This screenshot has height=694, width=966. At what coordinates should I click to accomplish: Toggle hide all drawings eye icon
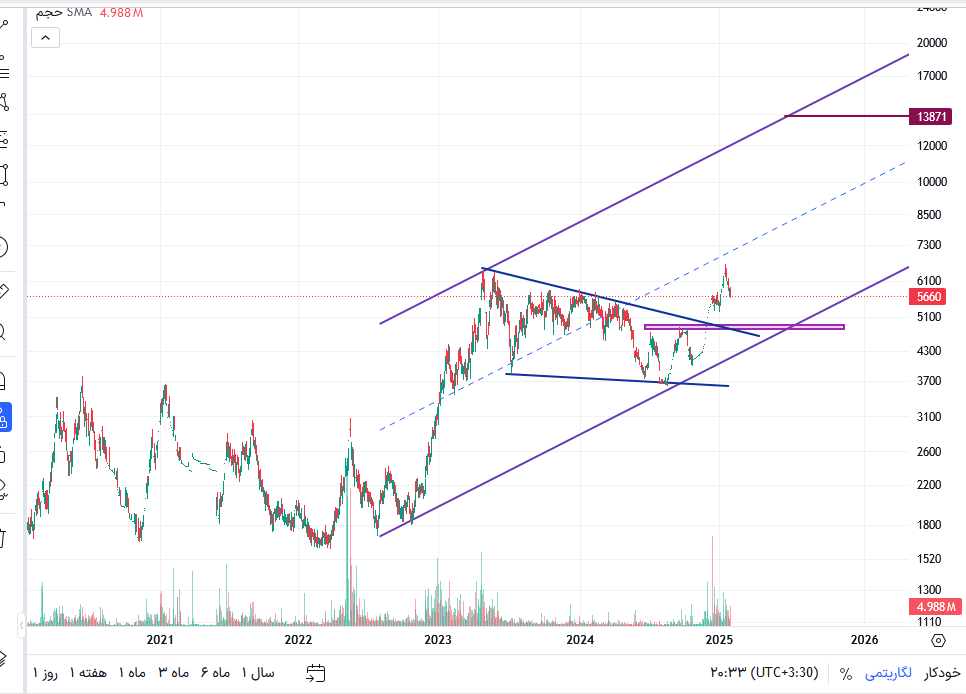(3, 489)
